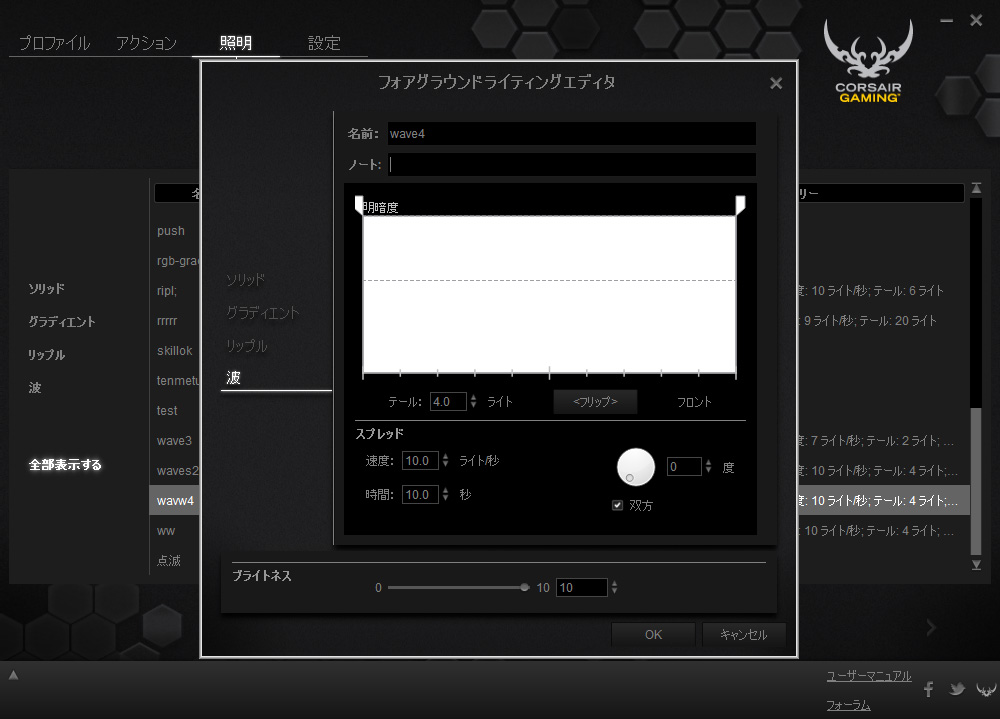The width and height of the screenshot is (1000, 719).
Task: Click into the ノート text field
Action: (571, 165)
